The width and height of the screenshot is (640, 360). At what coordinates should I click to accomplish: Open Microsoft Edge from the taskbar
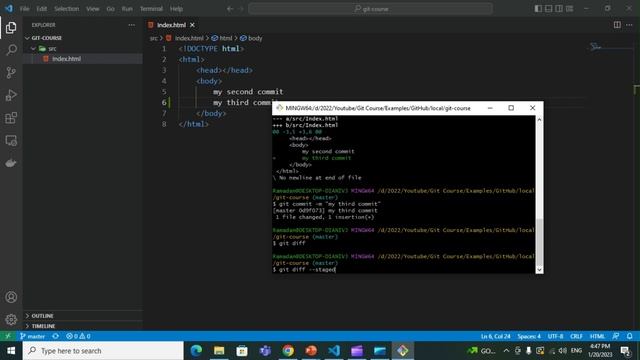[196, 351]
